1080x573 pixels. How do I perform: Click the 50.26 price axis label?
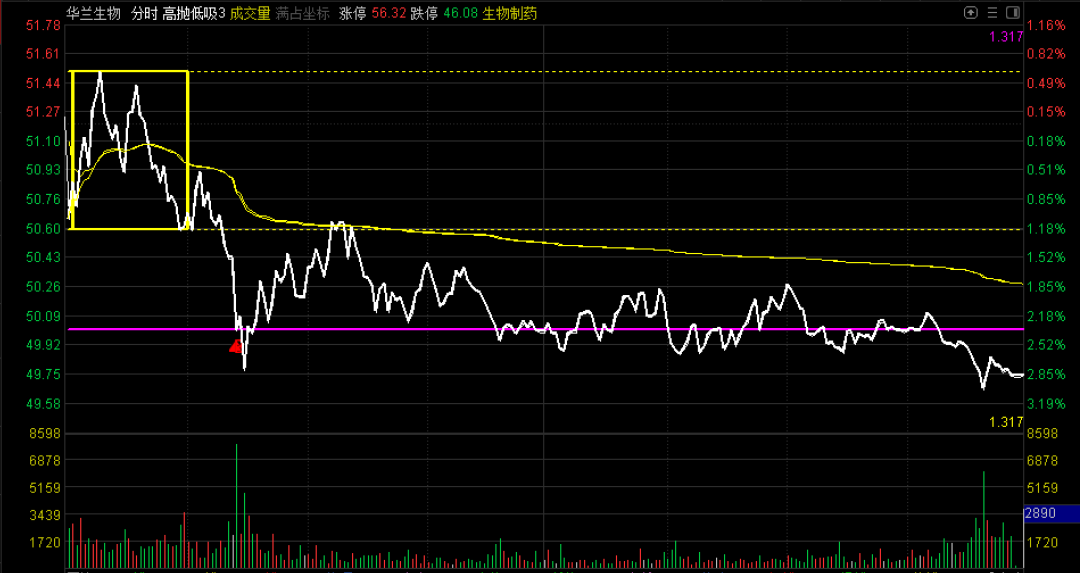pyautogui.click(x=43, y=286)
